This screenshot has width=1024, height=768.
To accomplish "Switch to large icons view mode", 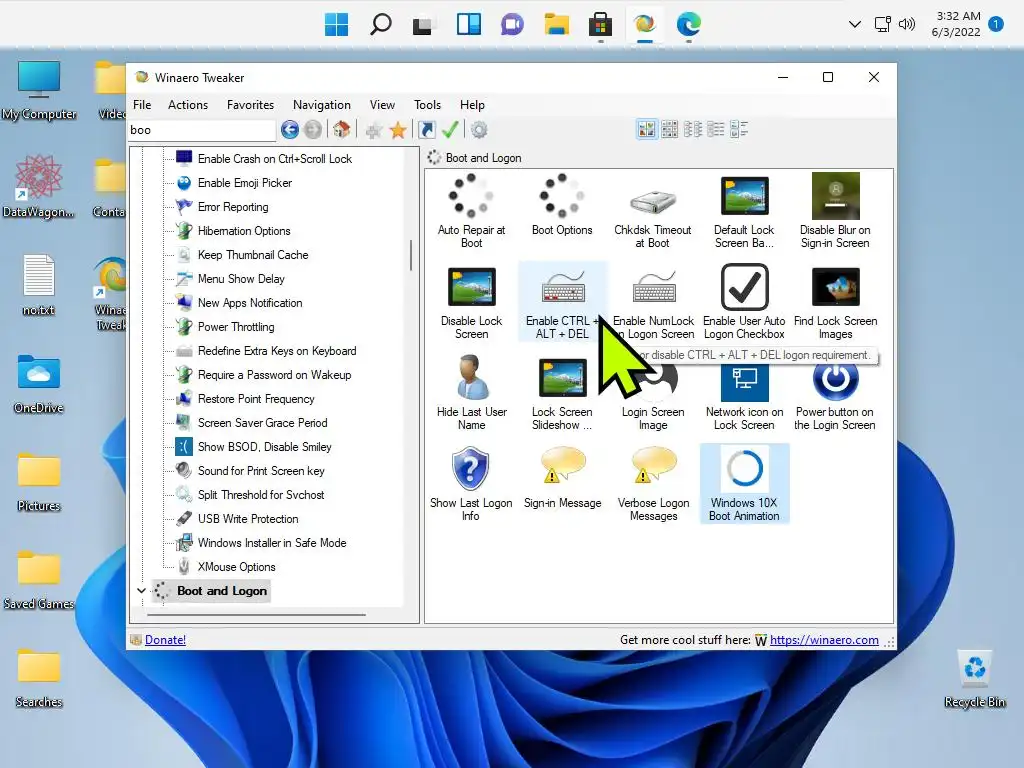I will [647, 129].
